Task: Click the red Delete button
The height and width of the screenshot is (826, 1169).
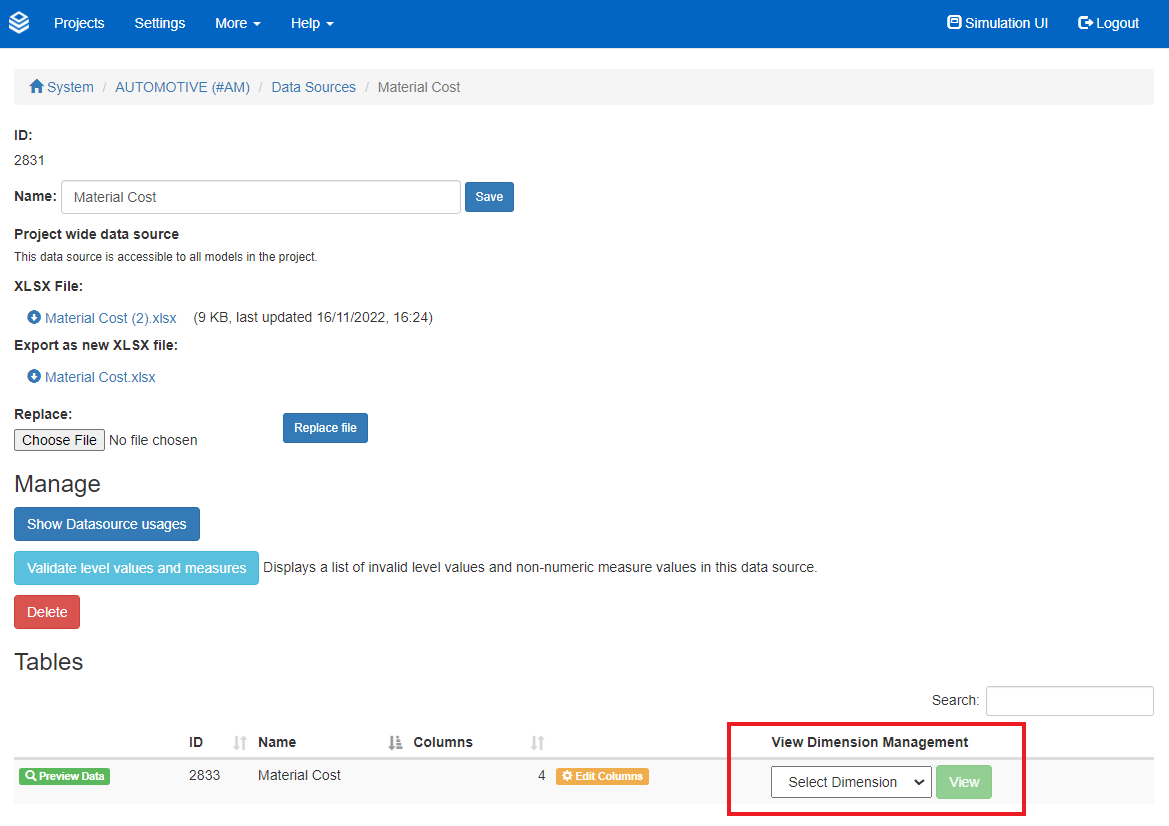Action: 47,612
